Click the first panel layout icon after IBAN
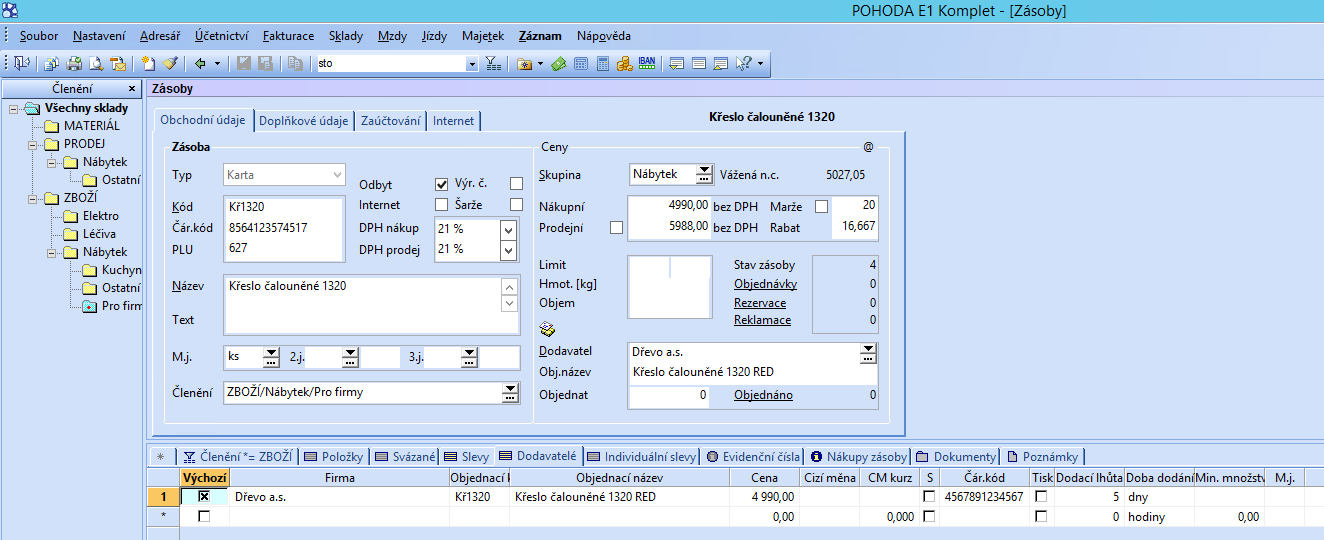 (677, 63)
